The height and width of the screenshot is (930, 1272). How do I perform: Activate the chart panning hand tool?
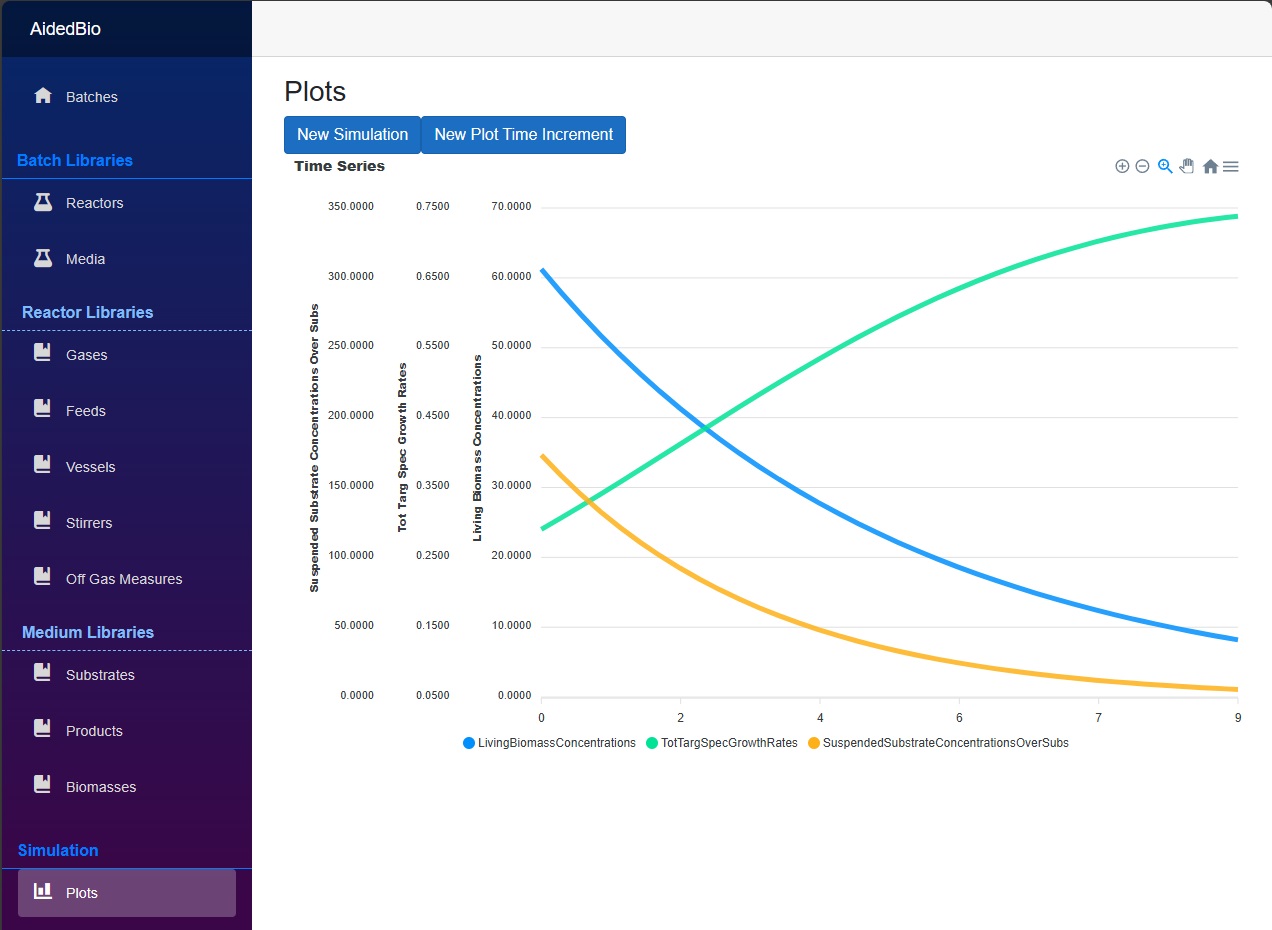(1187, 166)
